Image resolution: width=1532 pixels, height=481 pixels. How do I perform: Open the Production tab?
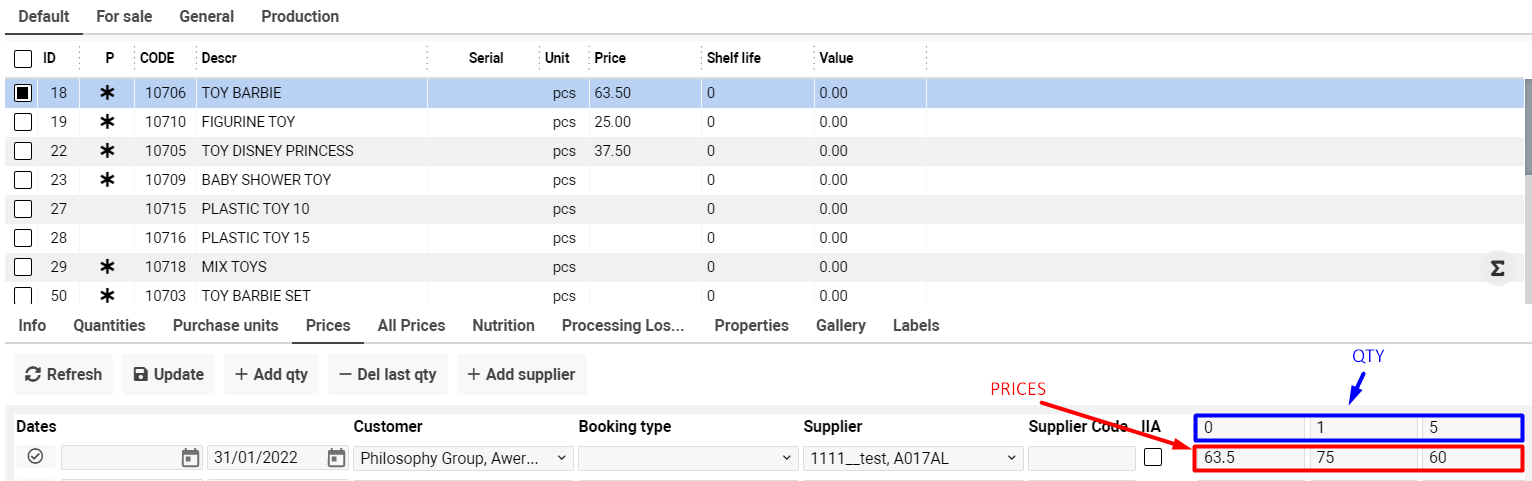pyautogui.click(x=300, y=17)
